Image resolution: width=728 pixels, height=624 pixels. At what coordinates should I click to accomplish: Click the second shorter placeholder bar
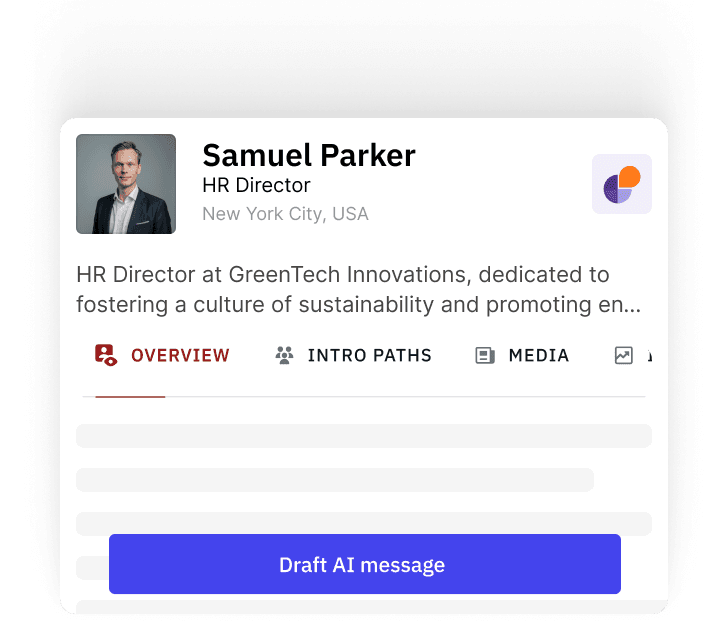point(335,480)
